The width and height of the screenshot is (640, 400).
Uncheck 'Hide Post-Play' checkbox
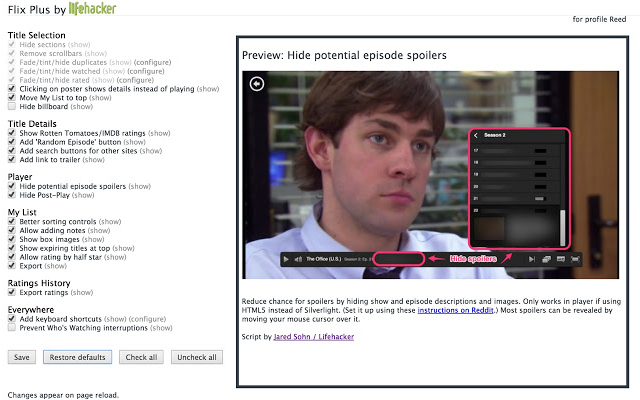(x=11, y=195)
